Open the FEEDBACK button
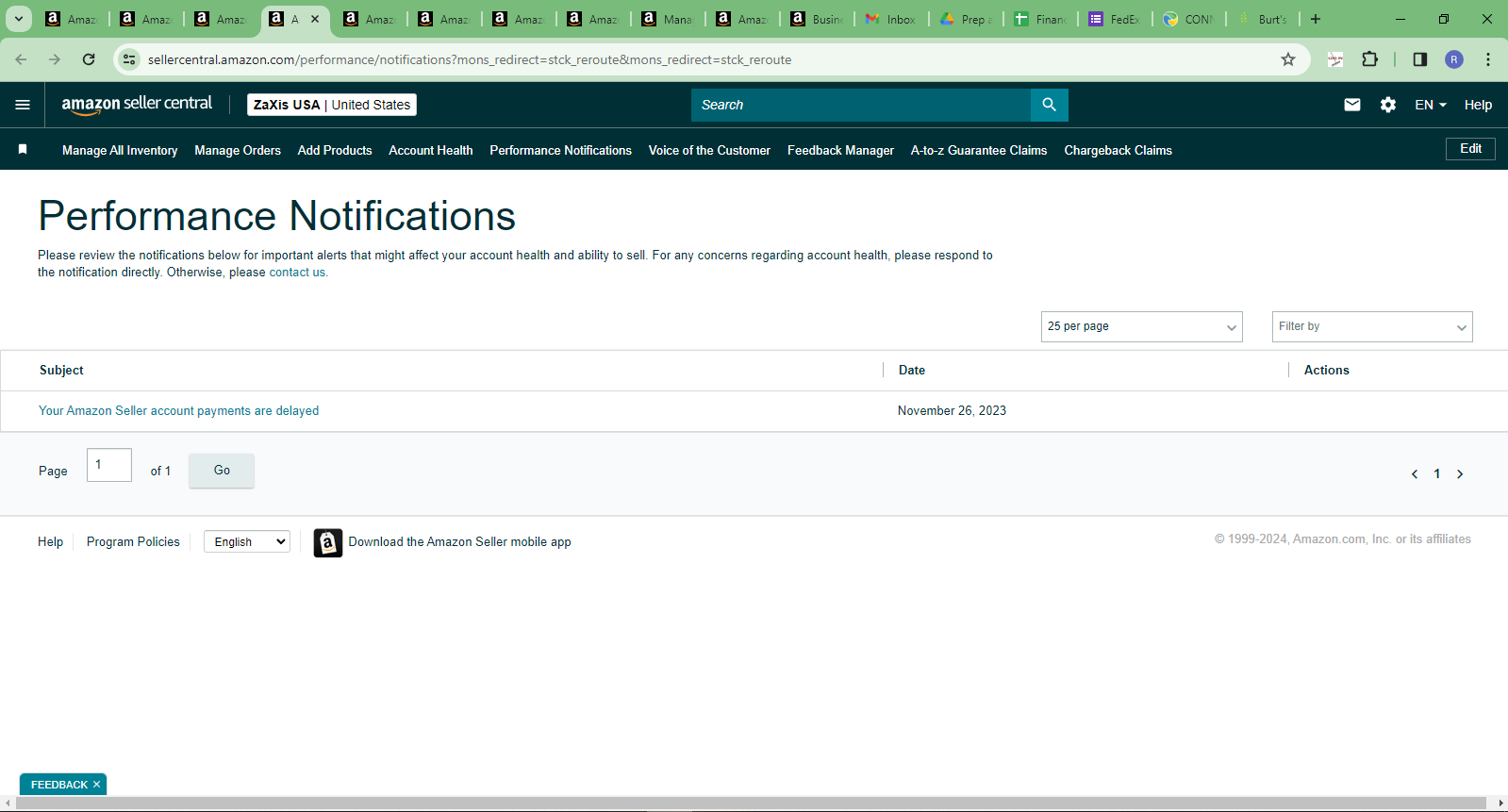Image resolution: width=1508 pixels, height=812 pixels. point(58,785)
